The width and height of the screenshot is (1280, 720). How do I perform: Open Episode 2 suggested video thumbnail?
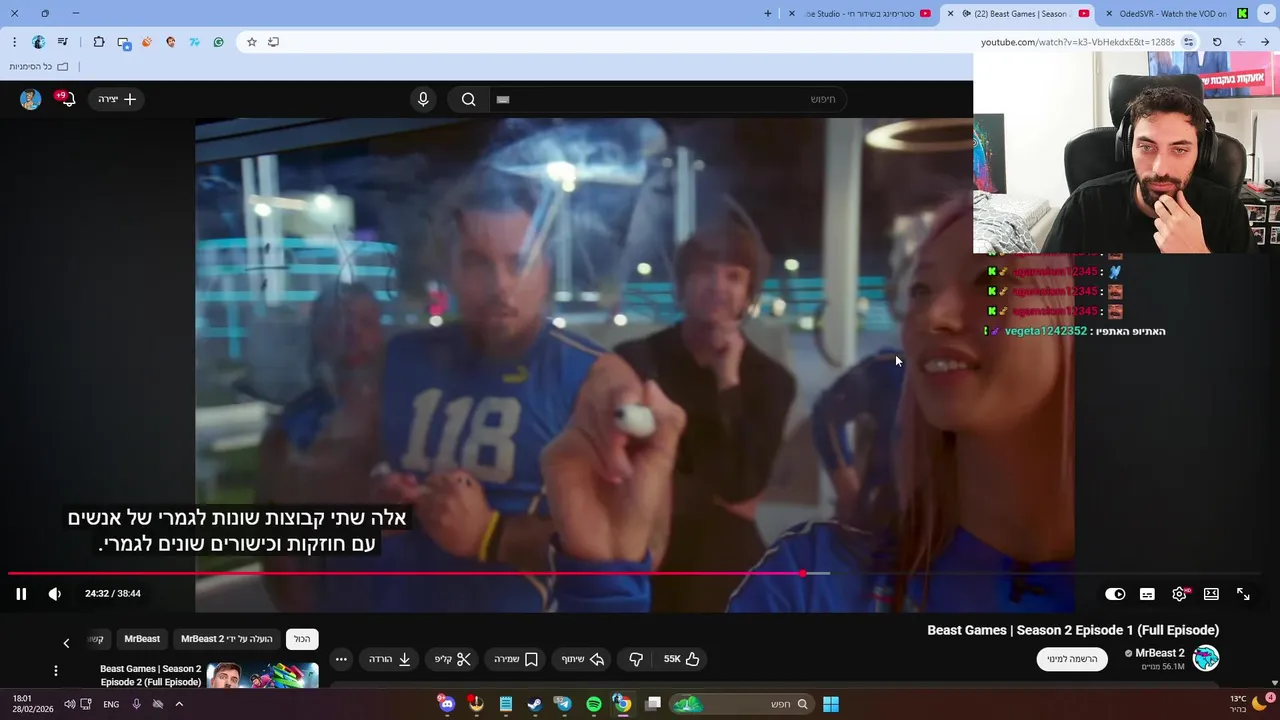click(262, 675)
